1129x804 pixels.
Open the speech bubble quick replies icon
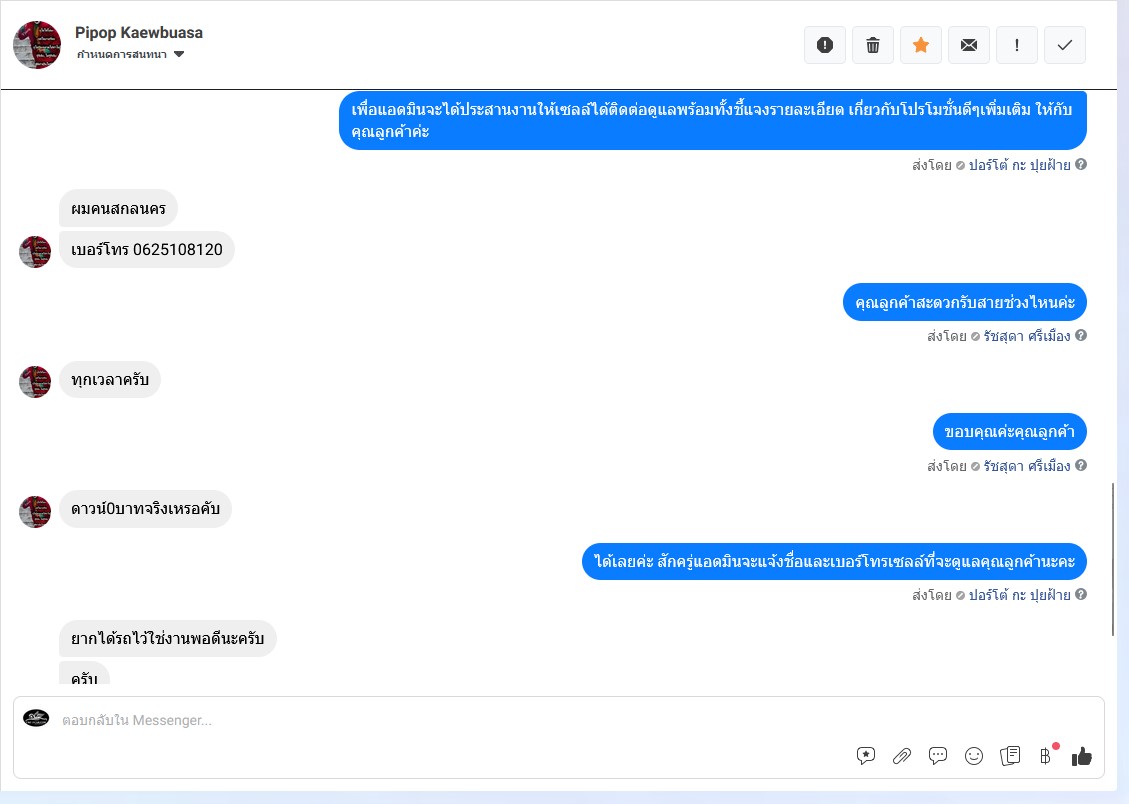tap(937, 756)
